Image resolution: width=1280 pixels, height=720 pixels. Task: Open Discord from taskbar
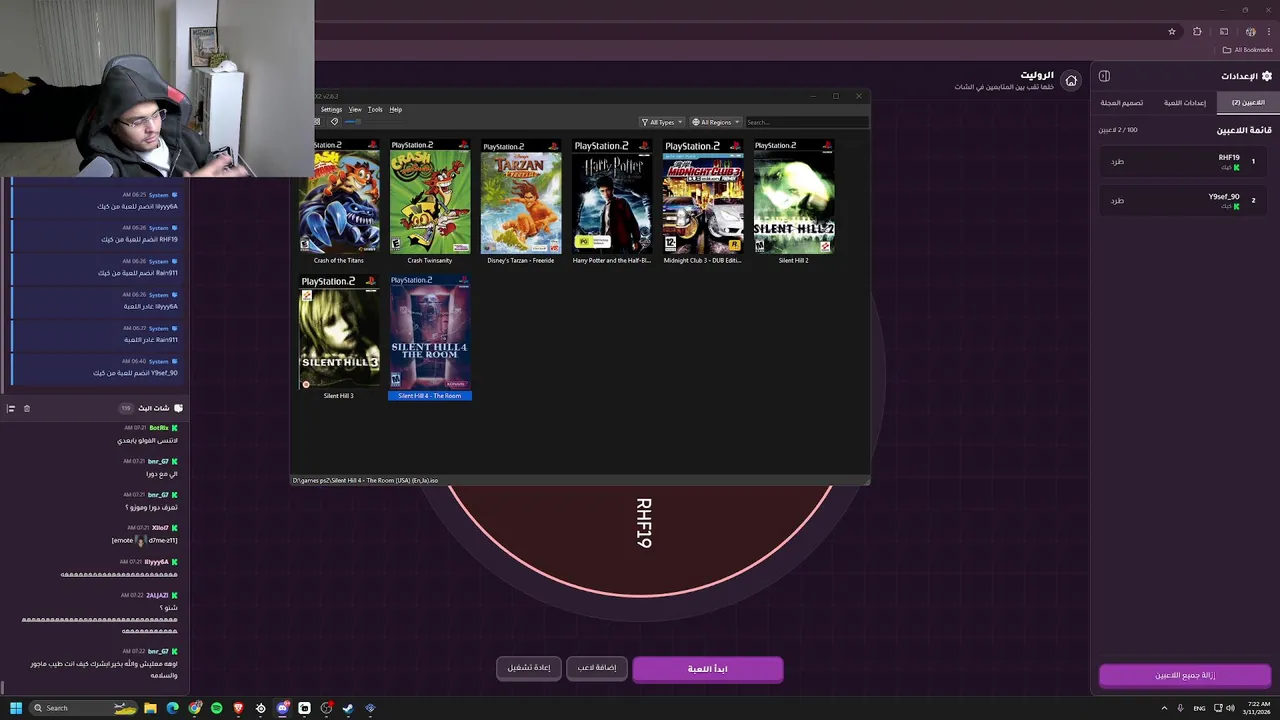click(283, 708)
